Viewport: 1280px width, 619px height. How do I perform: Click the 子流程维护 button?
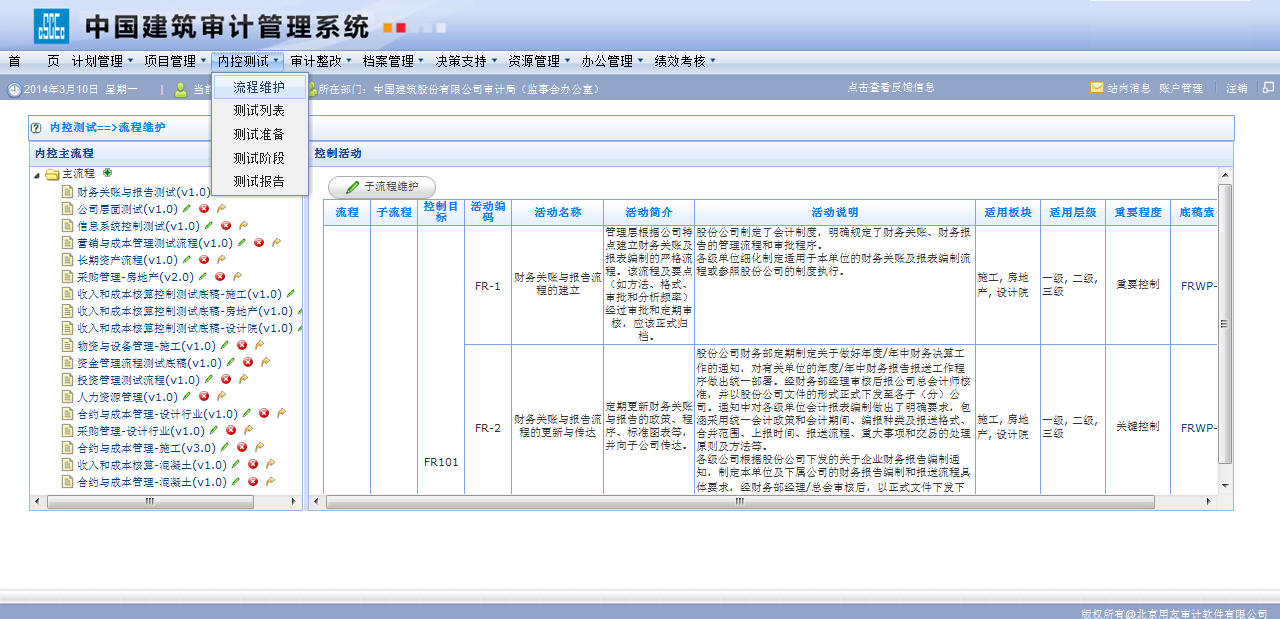tap(382, 187)
